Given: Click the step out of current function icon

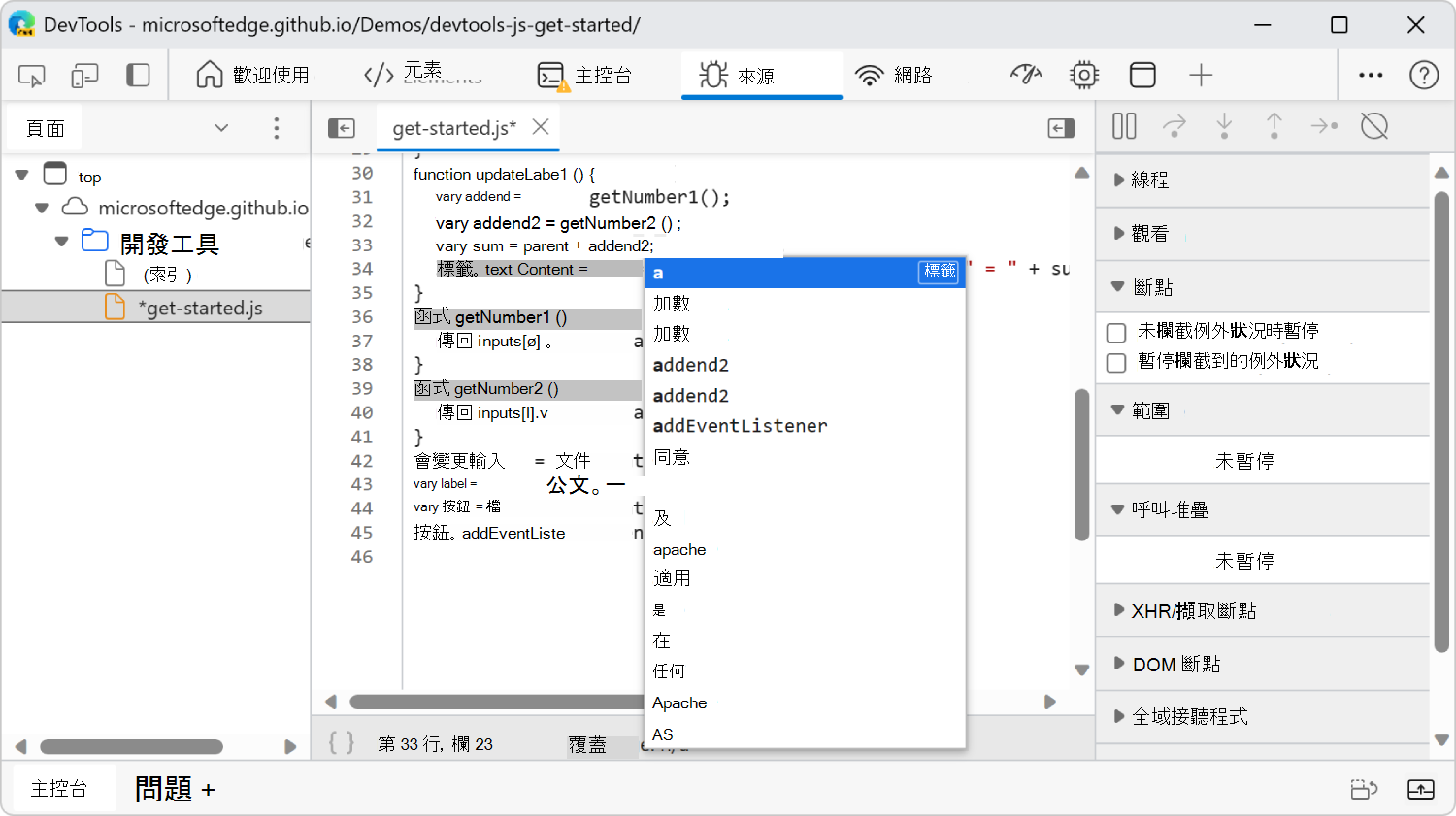Looking at the screenshot, I should pos(1274,126).
